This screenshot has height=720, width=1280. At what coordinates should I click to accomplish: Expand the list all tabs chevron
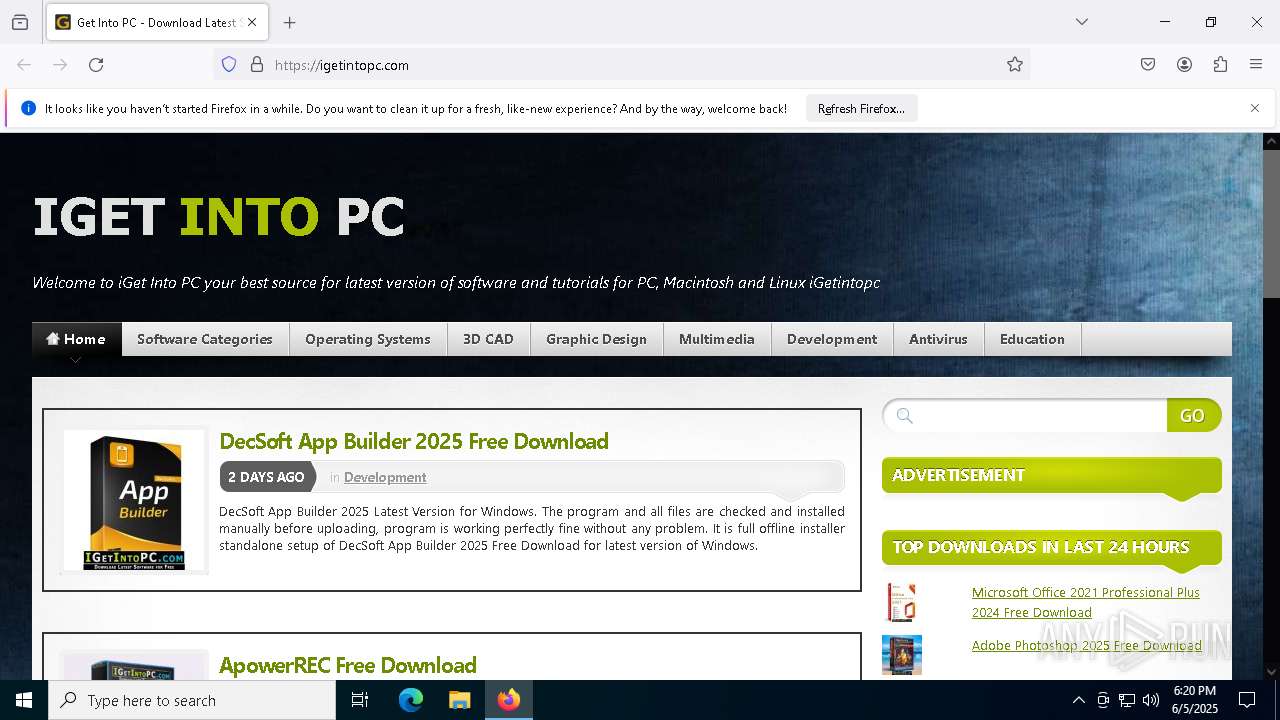point(1082,22)
